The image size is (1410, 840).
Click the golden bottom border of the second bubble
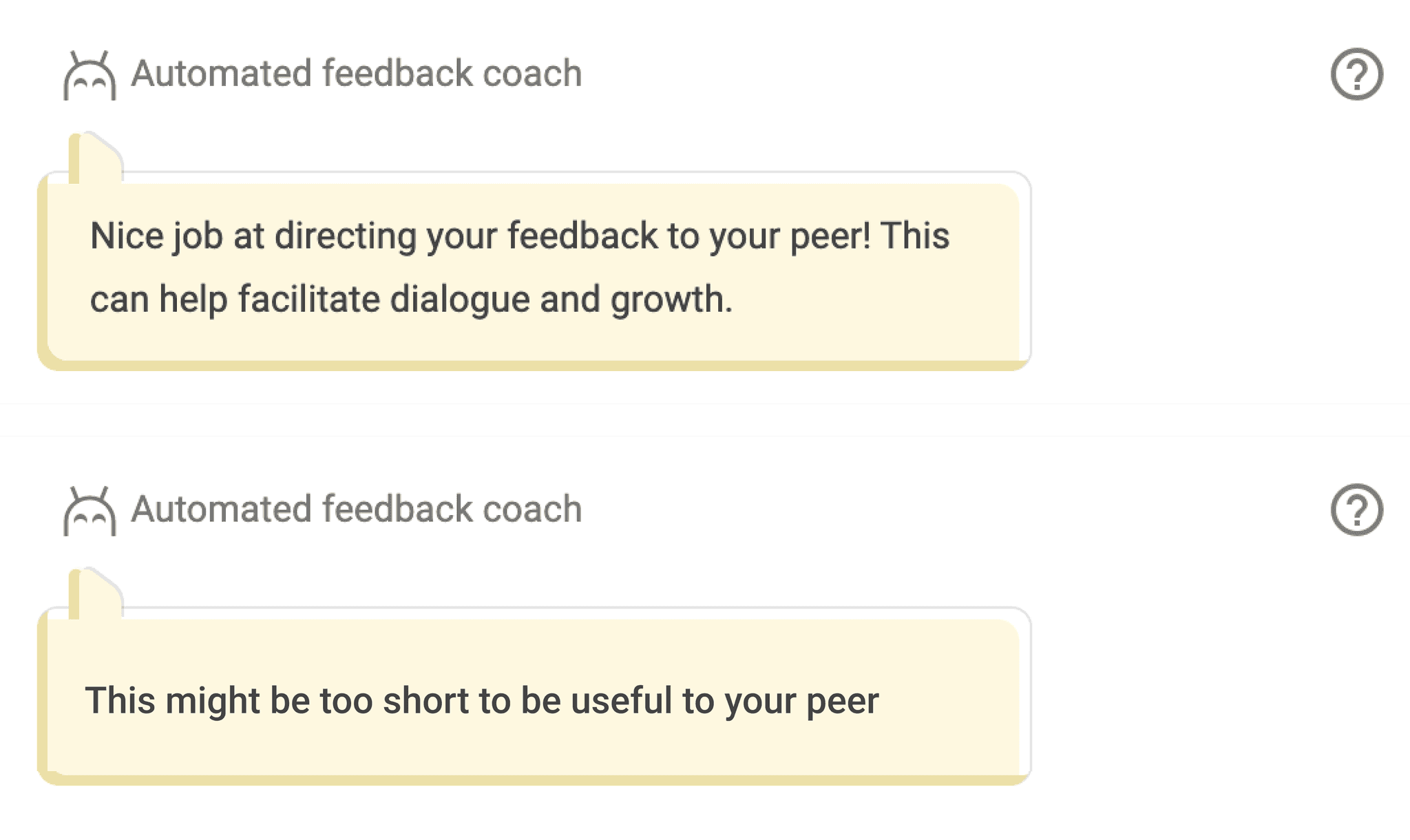[x=534, y=780]
